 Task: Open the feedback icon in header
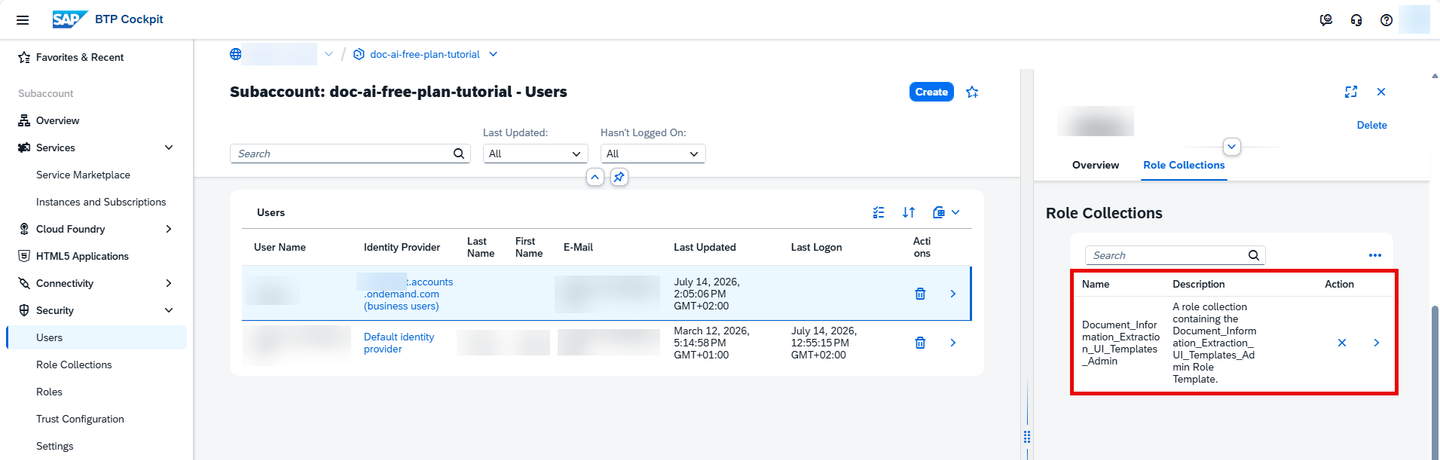[x=1326, y=20]
